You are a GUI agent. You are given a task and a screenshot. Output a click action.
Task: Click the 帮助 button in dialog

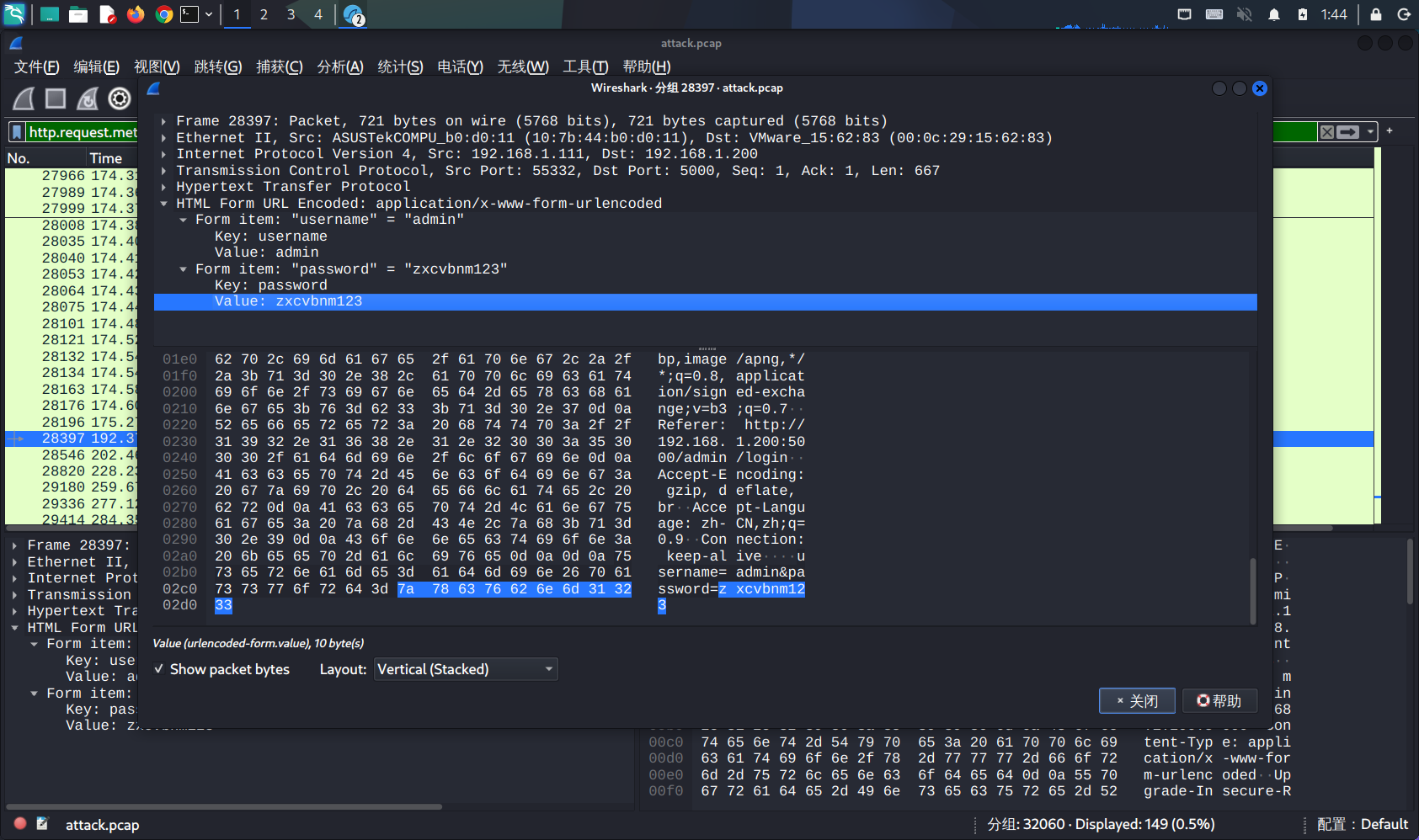[1219, 701]
